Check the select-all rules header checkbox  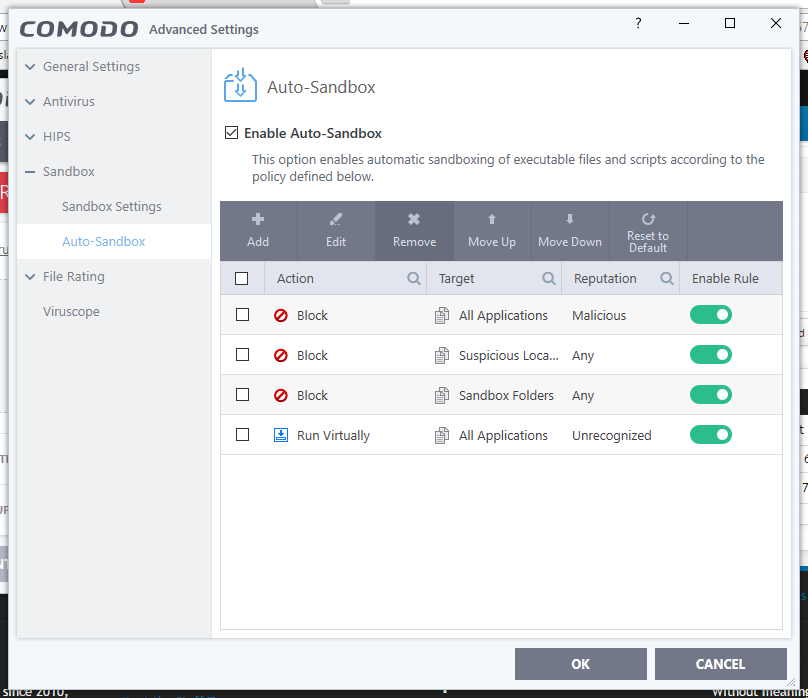pos(241,279)
